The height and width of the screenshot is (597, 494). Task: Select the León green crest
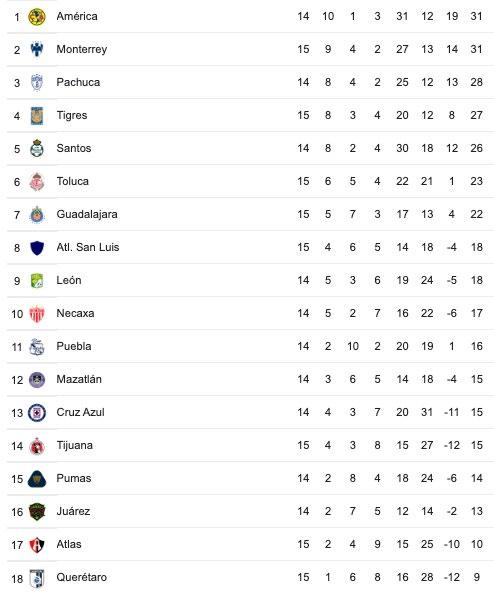[x=37, y=281]
